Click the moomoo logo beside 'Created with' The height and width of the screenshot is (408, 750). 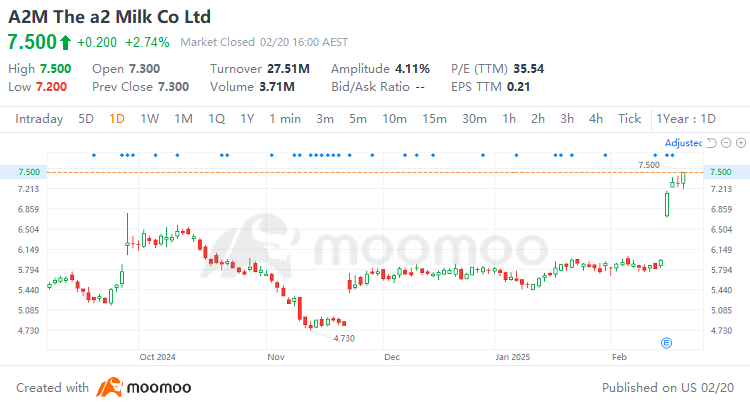tap(143, 387)
